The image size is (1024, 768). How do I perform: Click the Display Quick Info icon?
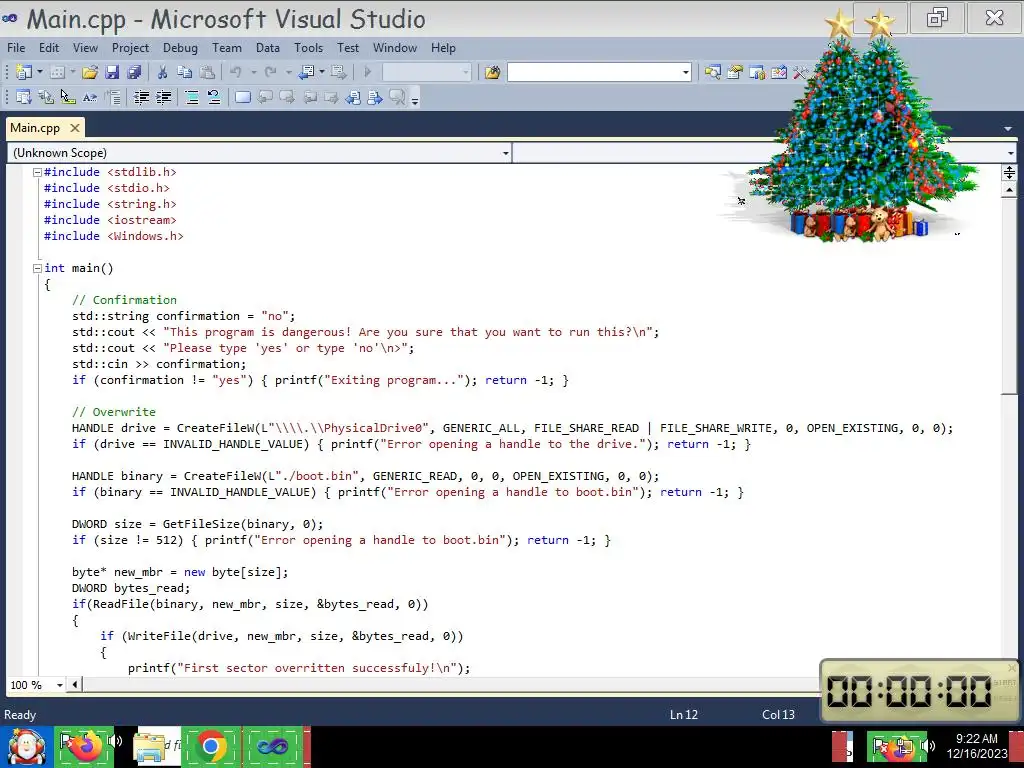click(68, 97)
